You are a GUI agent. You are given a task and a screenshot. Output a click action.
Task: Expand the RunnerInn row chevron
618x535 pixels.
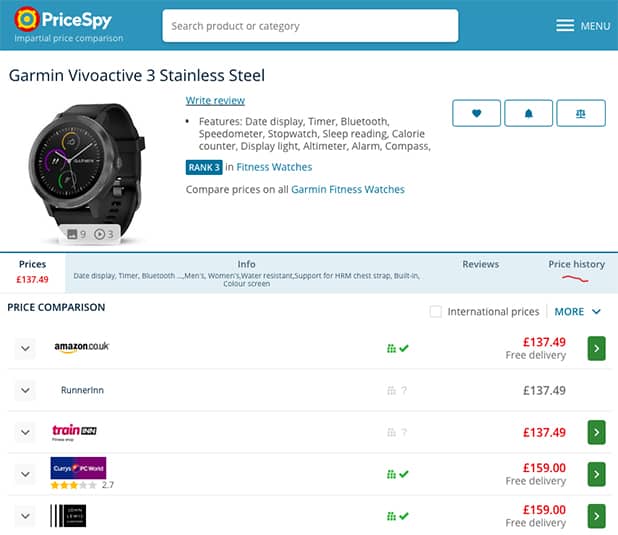tap(24, 390)
